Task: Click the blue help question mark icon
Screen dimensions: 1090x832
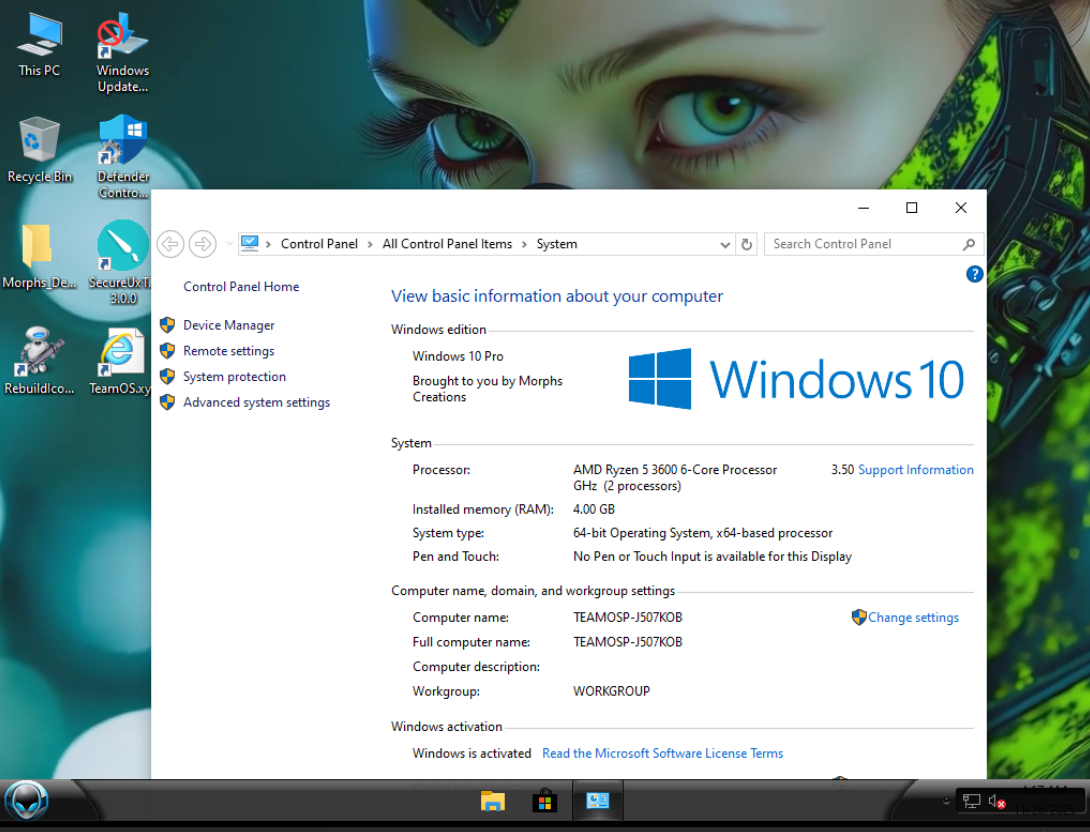Action: click(x=975, y=274)
